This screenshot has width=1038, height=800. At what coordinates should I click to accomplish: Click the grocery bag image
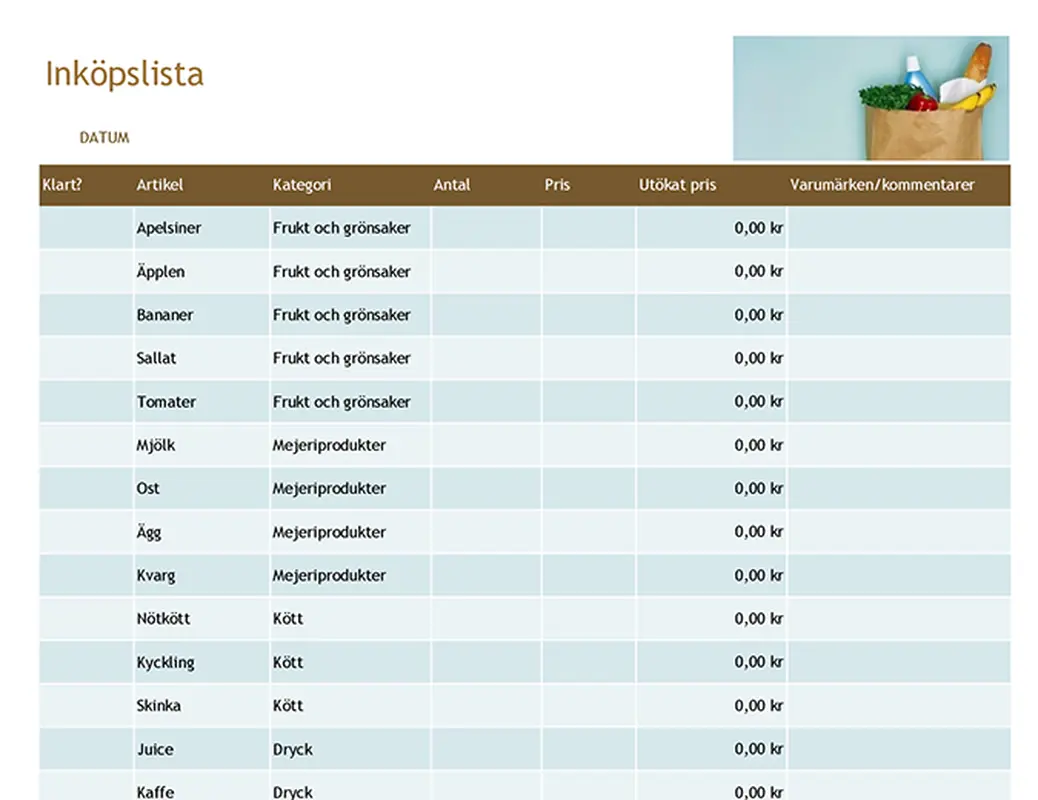click(871, 98)
